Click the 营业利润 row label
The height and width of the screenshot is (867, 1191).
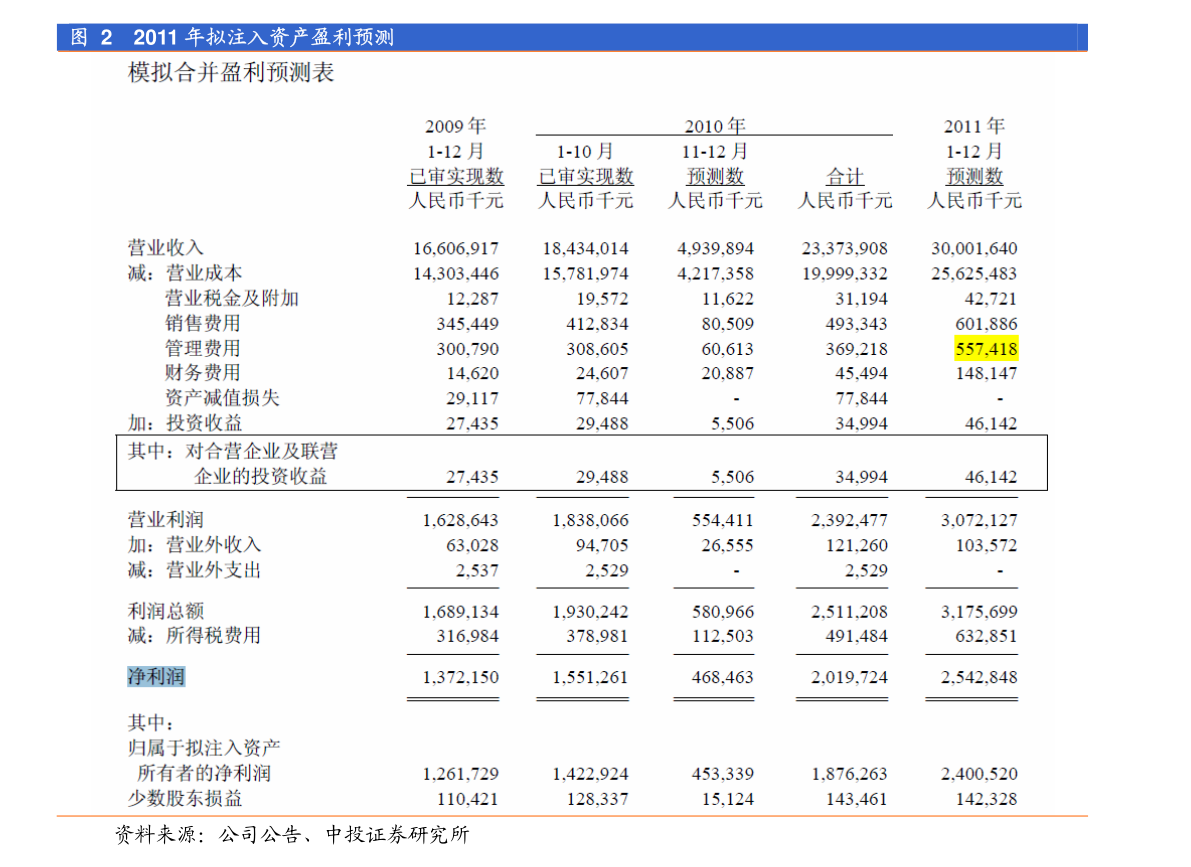166,520
